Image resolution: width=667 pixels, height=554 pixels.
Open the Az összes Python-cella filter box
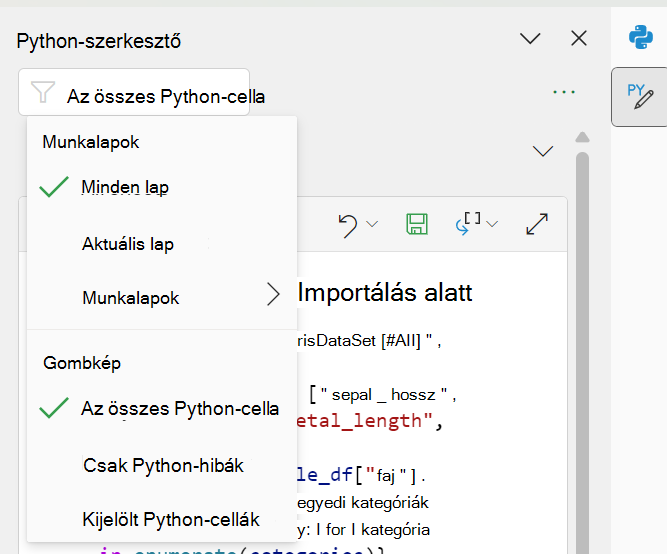click(x=134, y=92)
